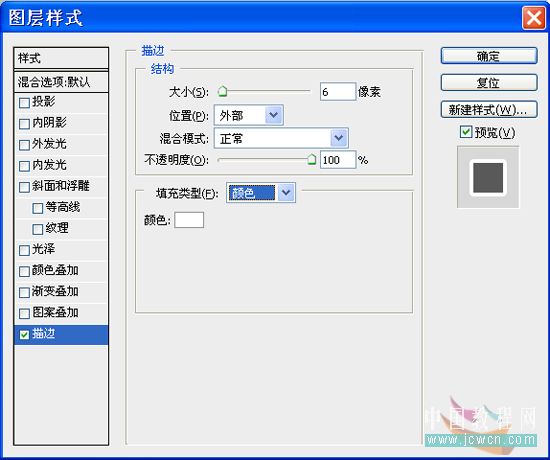Tick the 内阴影 inner shadow checkbox
550x460 pixels.
24,124
